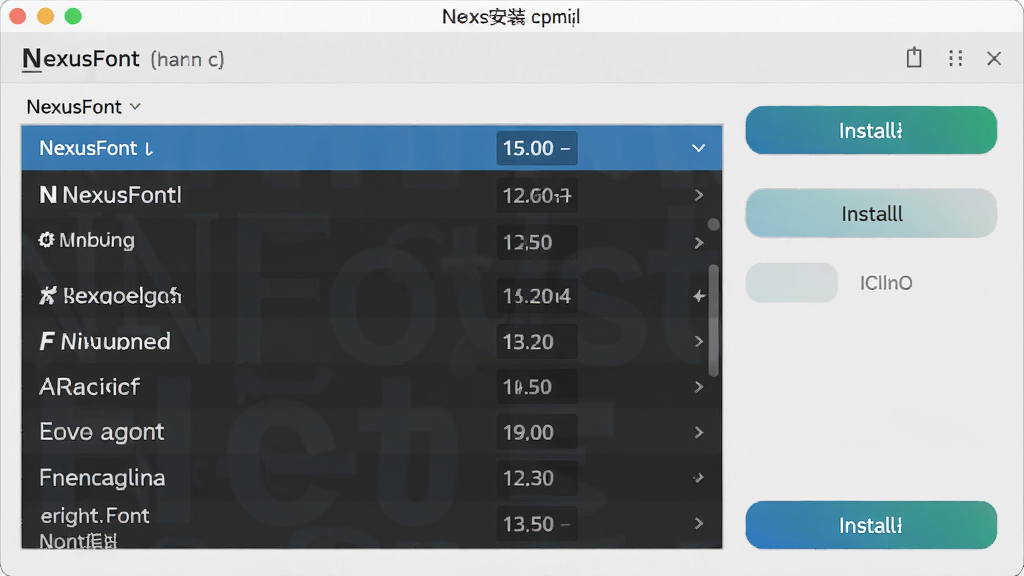
Task: Select the Mnbung font row
Action: [372, 242]
